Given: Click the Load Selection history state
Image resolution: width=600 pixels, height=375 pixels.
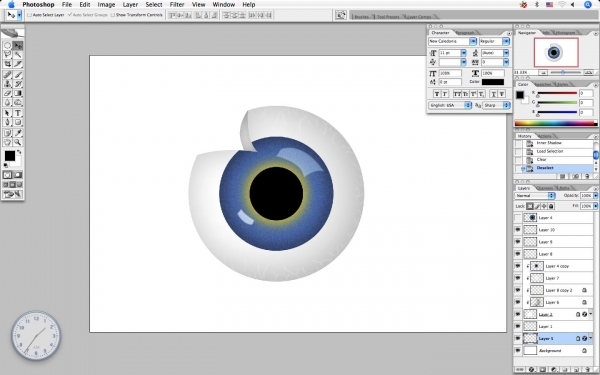Looking at the screenshot, I should click(x=557, y=151).
